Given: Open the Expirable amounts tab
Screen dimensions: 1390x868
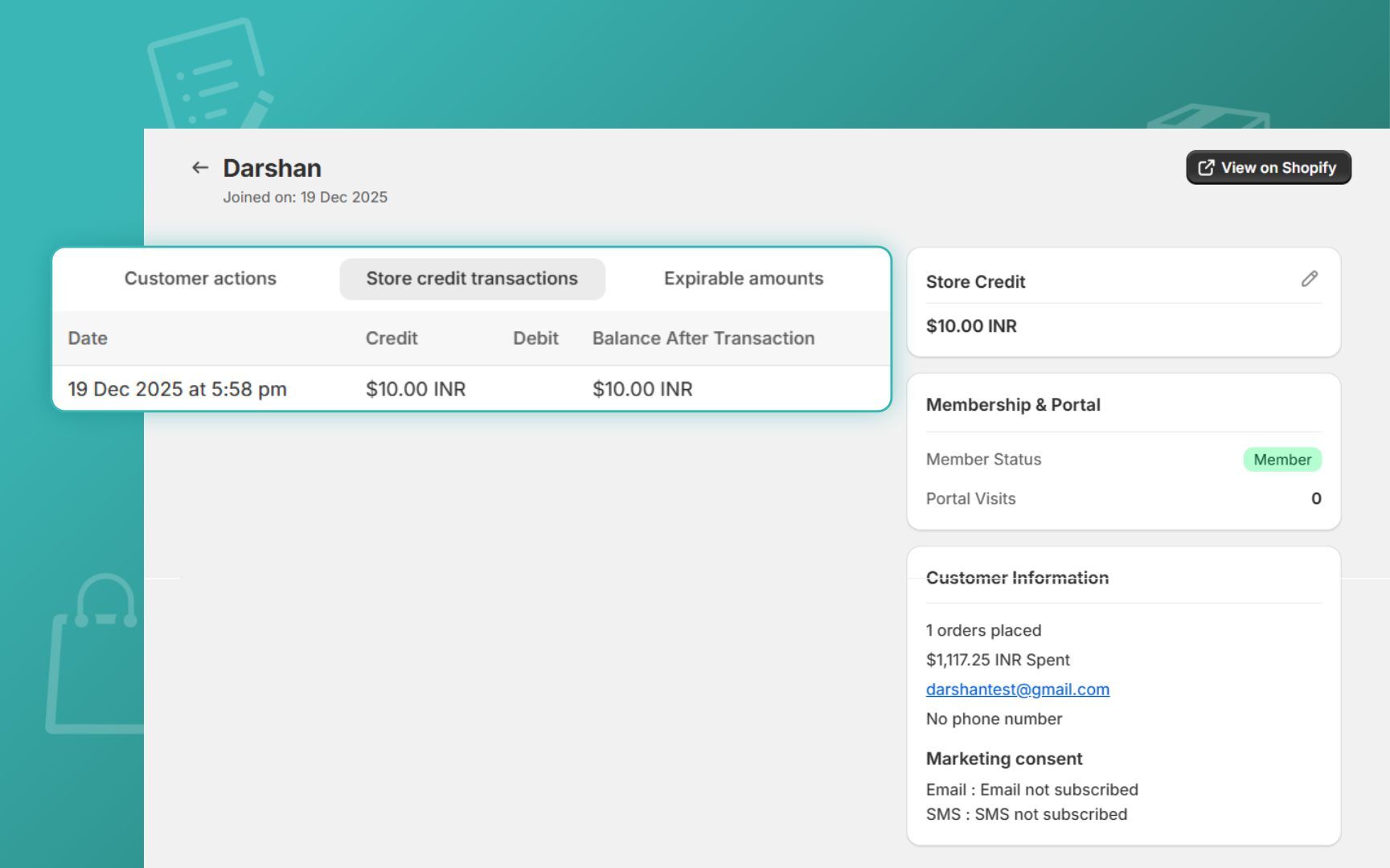Looking at the screenshot, I should click(744, 278).
